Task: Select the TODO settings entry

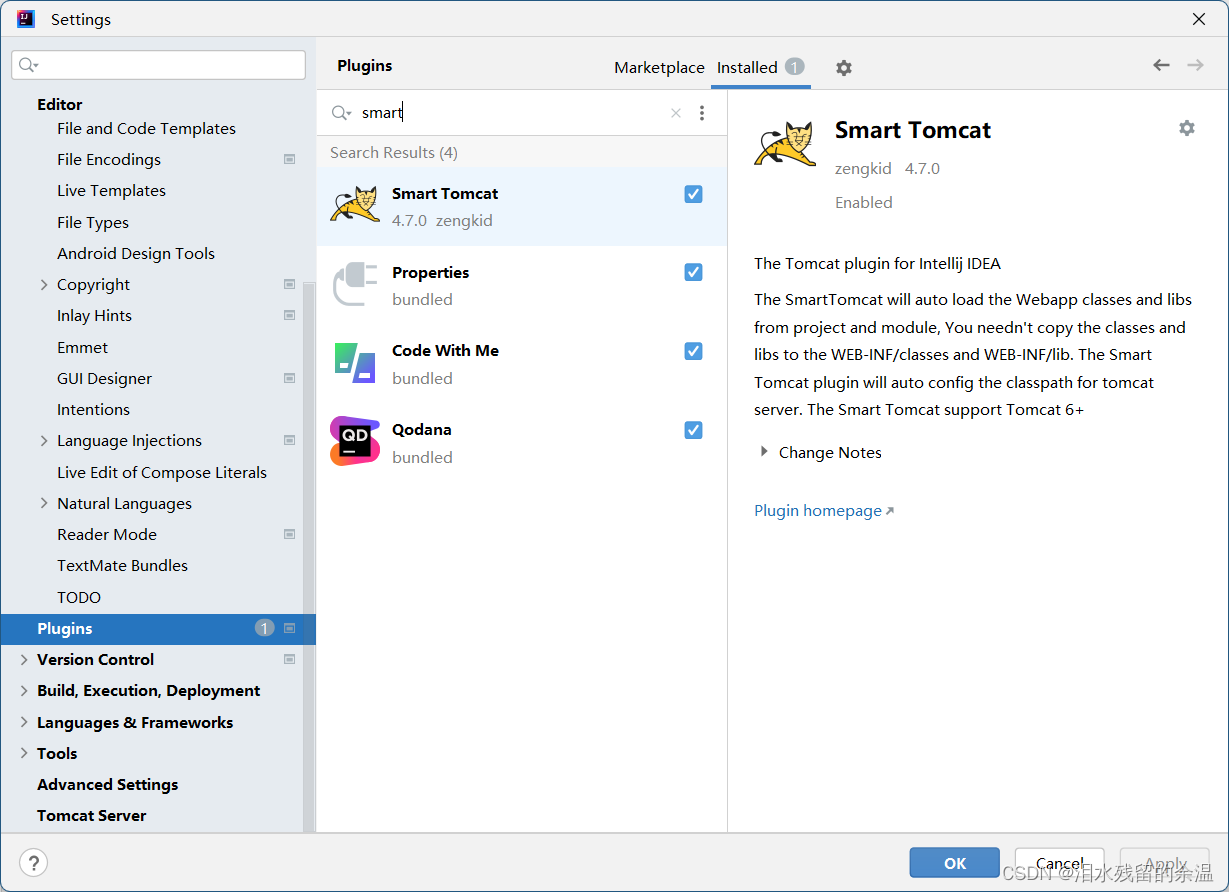Action: click(79, 597)
